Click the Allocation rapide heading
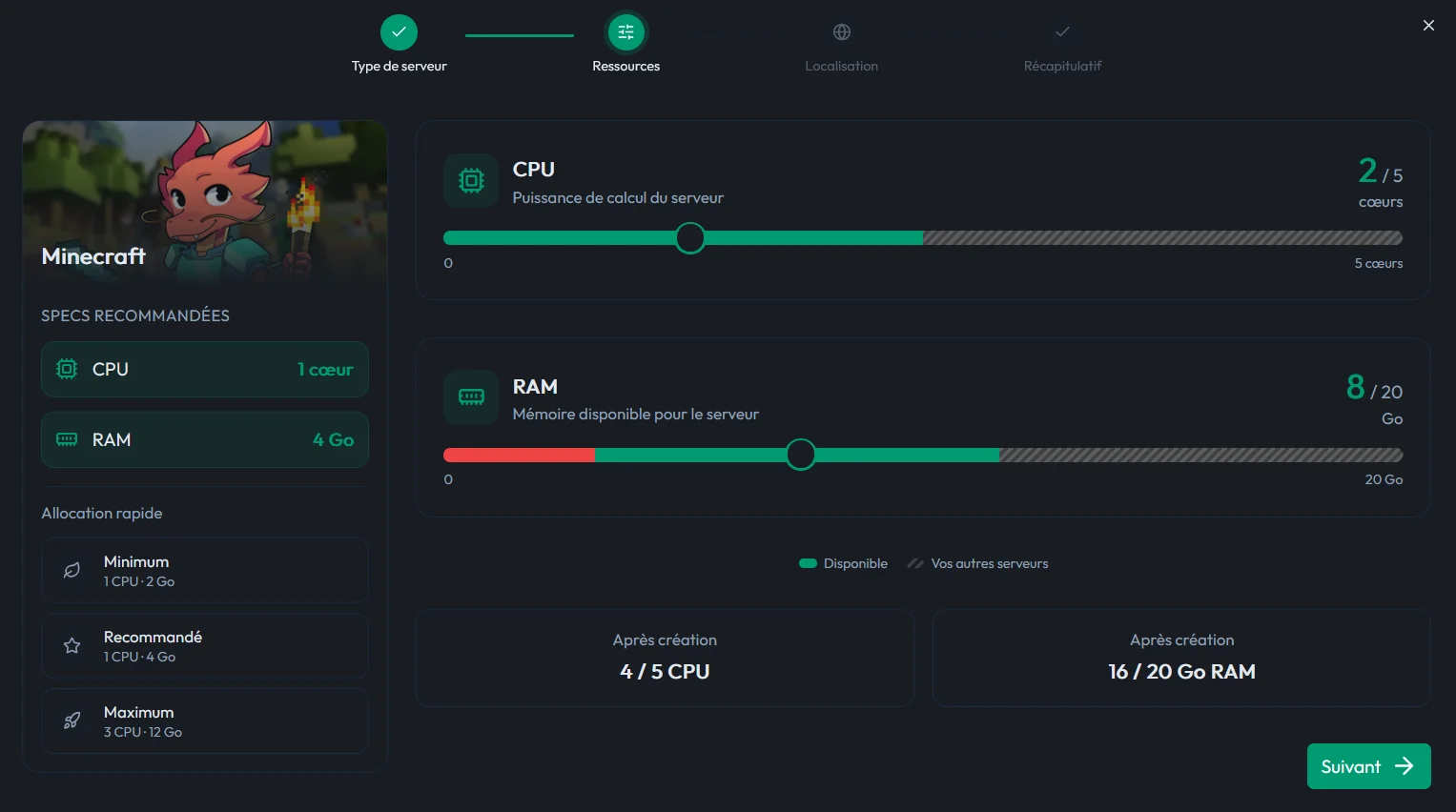This screenshot has width=1456, height=812. [102, 513]
